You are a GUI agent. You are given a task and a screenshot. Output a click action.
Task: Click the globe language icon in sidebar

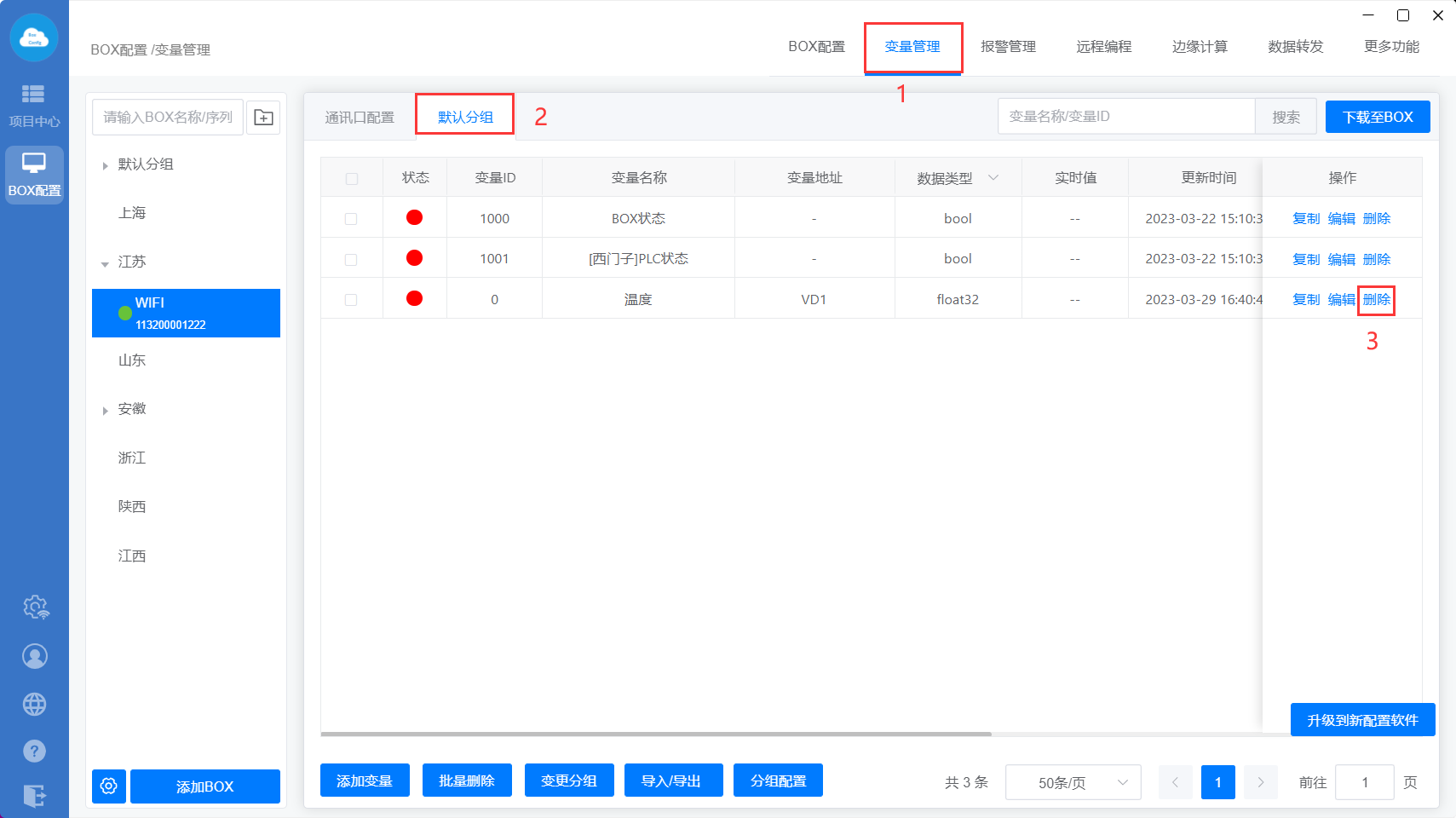tap(34, 704)
